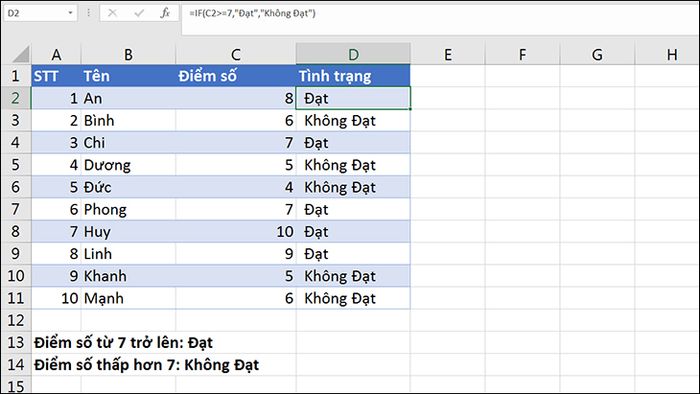700x394 pixels.
Task: Select Dương's Không Đạt status cell
Action: (353, 165)
